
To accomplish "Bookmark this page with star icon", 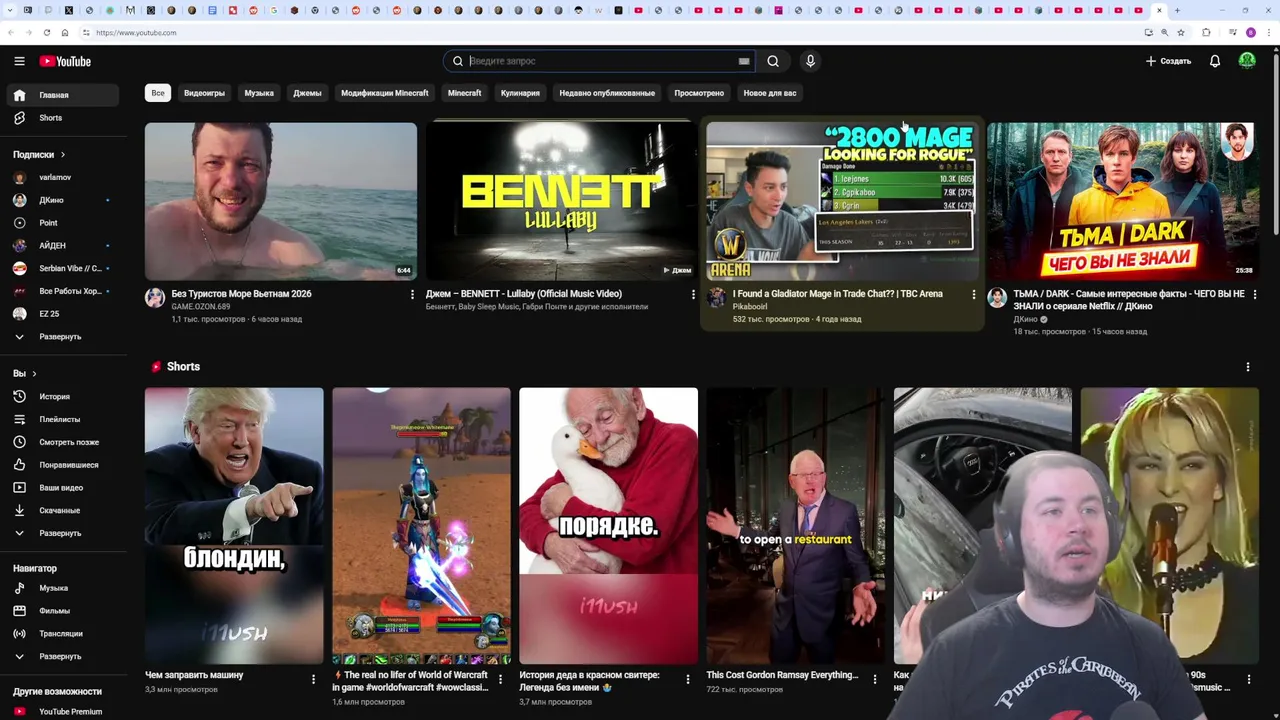I will click(1181, 32).
